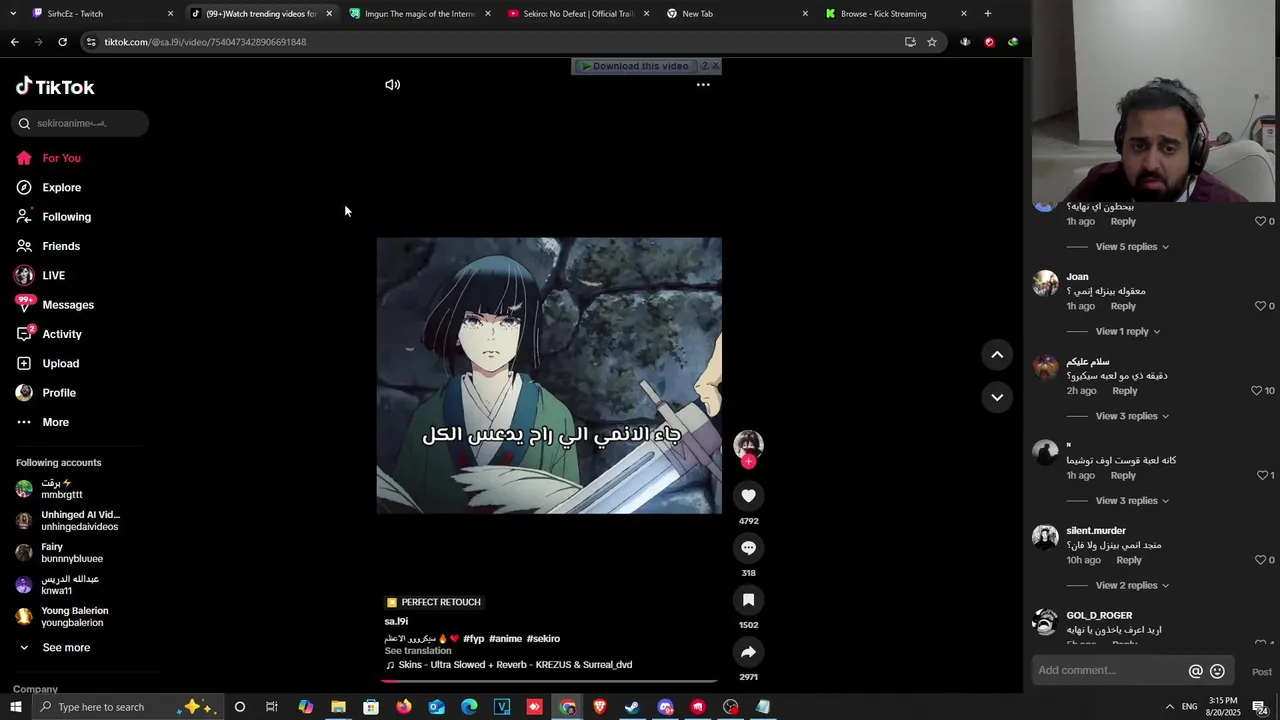The width and height of the screenshot is (1280, 720).
Task: Reload the page in Chrome
Action: pyautogui.click(x=62, y=42)
